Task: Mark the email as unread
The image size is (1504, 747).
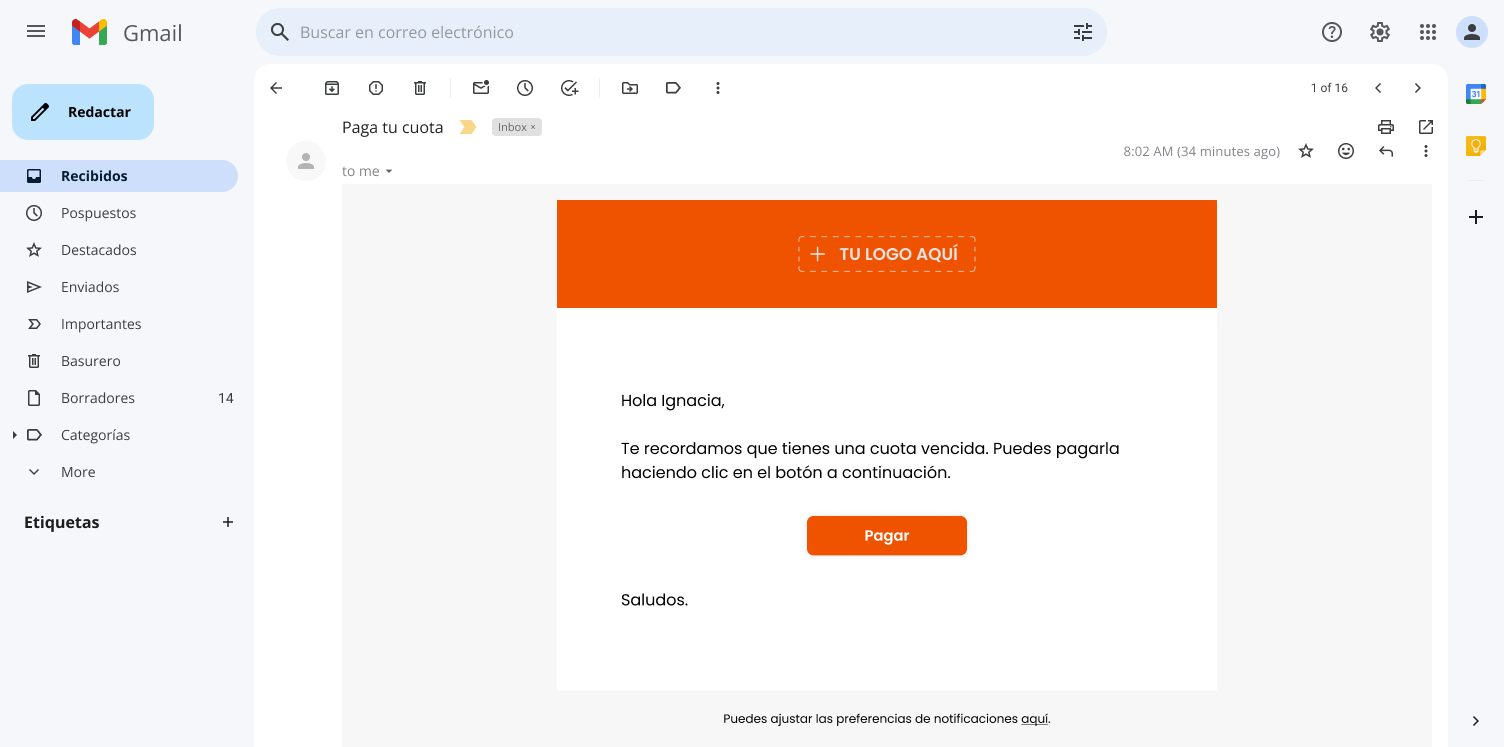Action: click(481, 88)
